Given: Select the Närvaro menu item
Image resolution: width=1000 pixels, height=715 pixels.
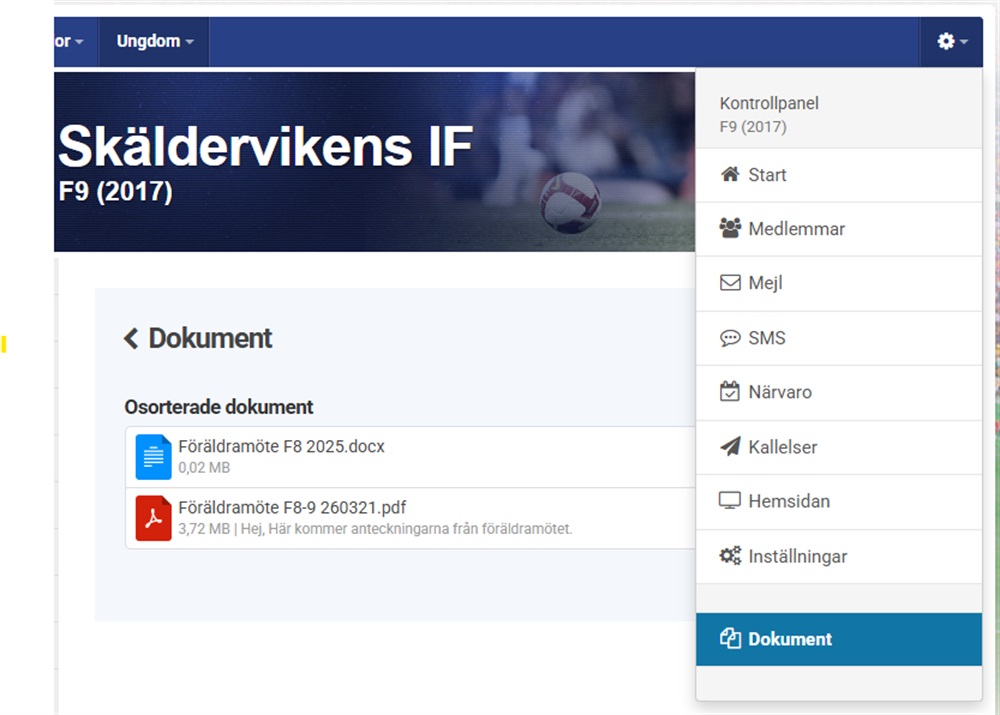Looking at the screenshot, I should pos(780,392).
